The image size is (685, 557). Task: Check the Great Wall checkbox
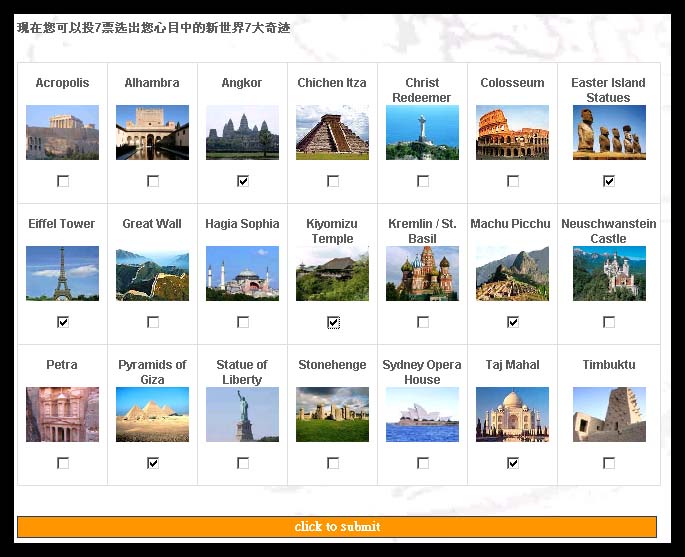pyautogui.click(x=153, y=322)
